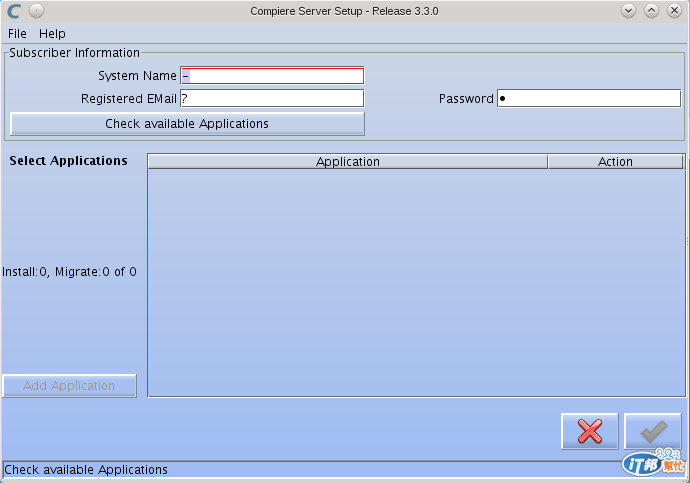The height and width of the screenshot is (483, 690).
Task: Click the 'Registered EMail' label
Action: pos(129,99)
